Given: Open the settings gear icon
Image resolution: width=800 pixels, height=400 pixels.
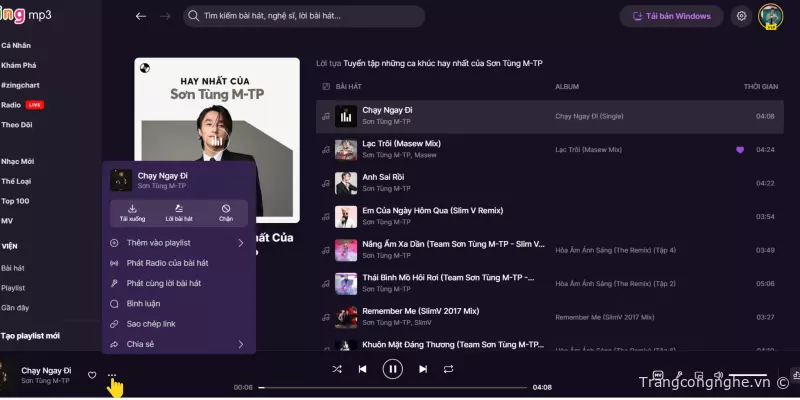Looking at the screenshot, I should [741, 16].
